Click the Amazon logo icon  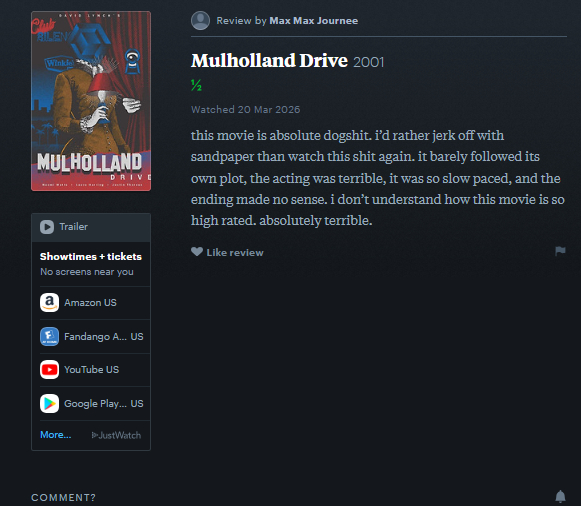point(49,303)
